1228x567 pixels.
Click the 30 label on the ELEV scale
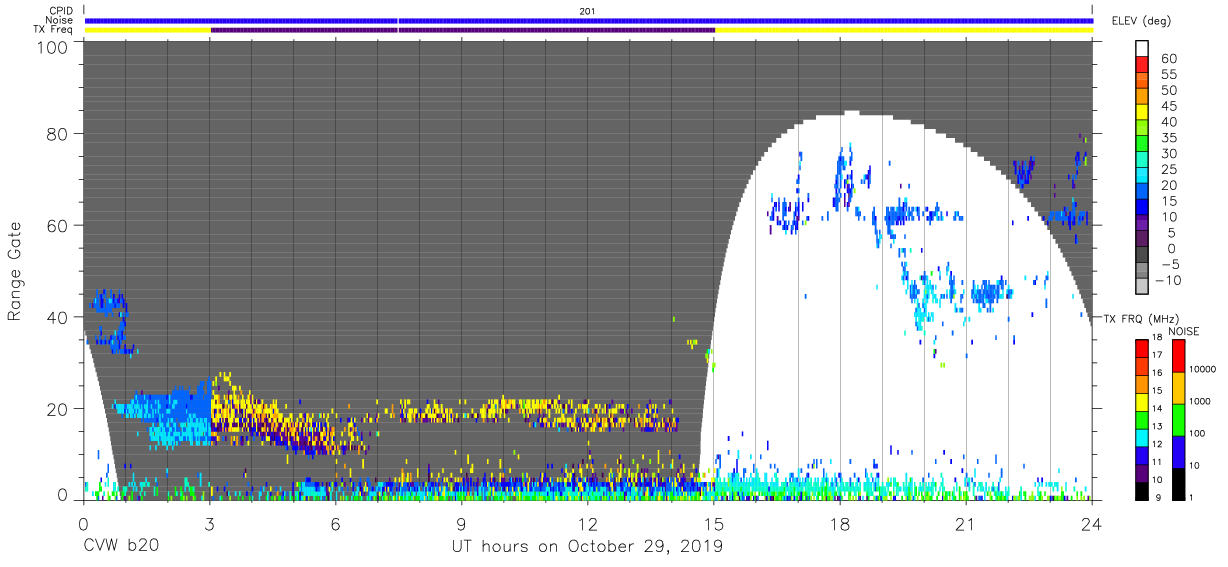click(x=1168, y=153)
